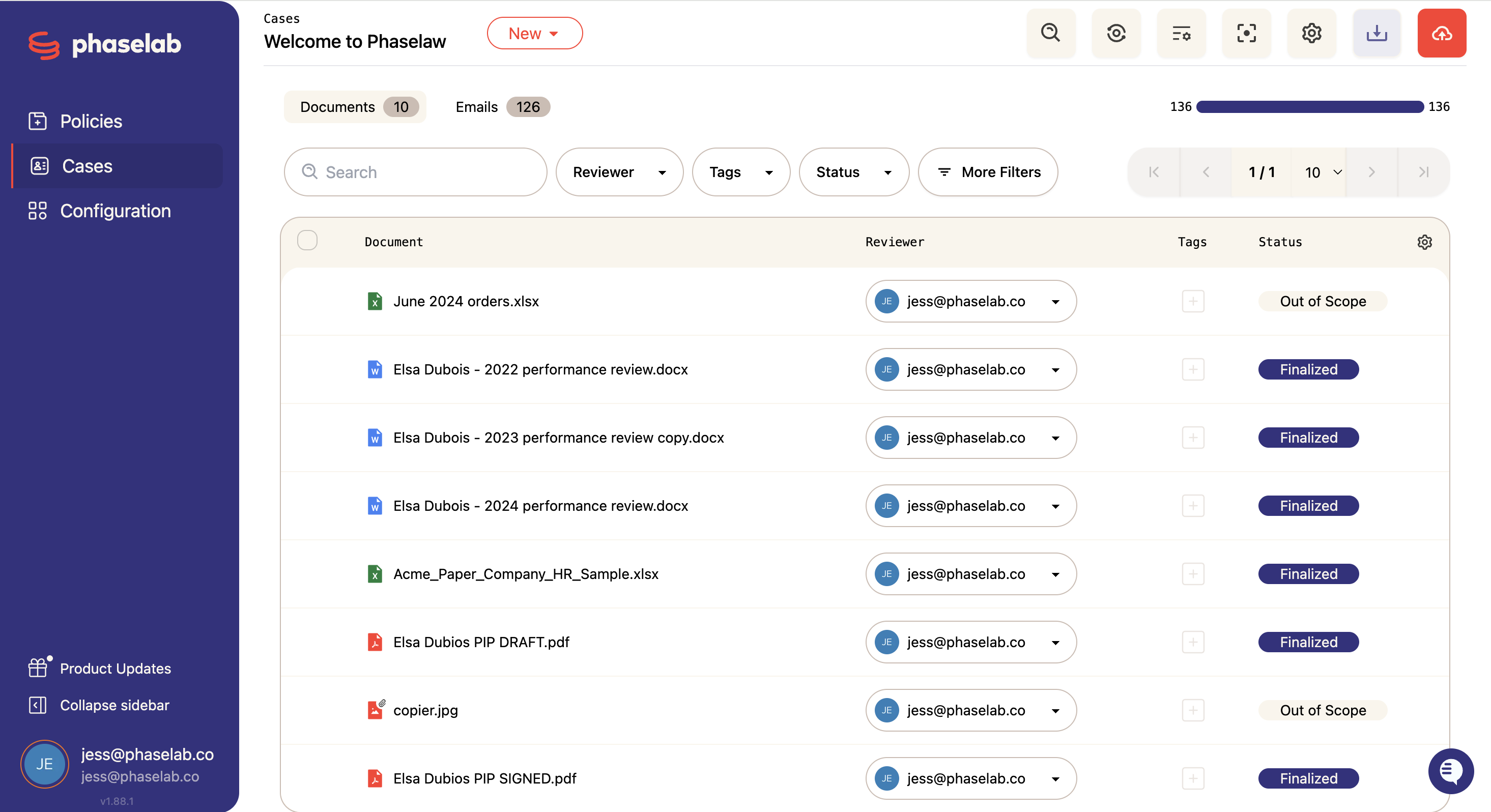Open the filter settings list icon
The image size is (1491, 812).
click(x=1181, y=34)
